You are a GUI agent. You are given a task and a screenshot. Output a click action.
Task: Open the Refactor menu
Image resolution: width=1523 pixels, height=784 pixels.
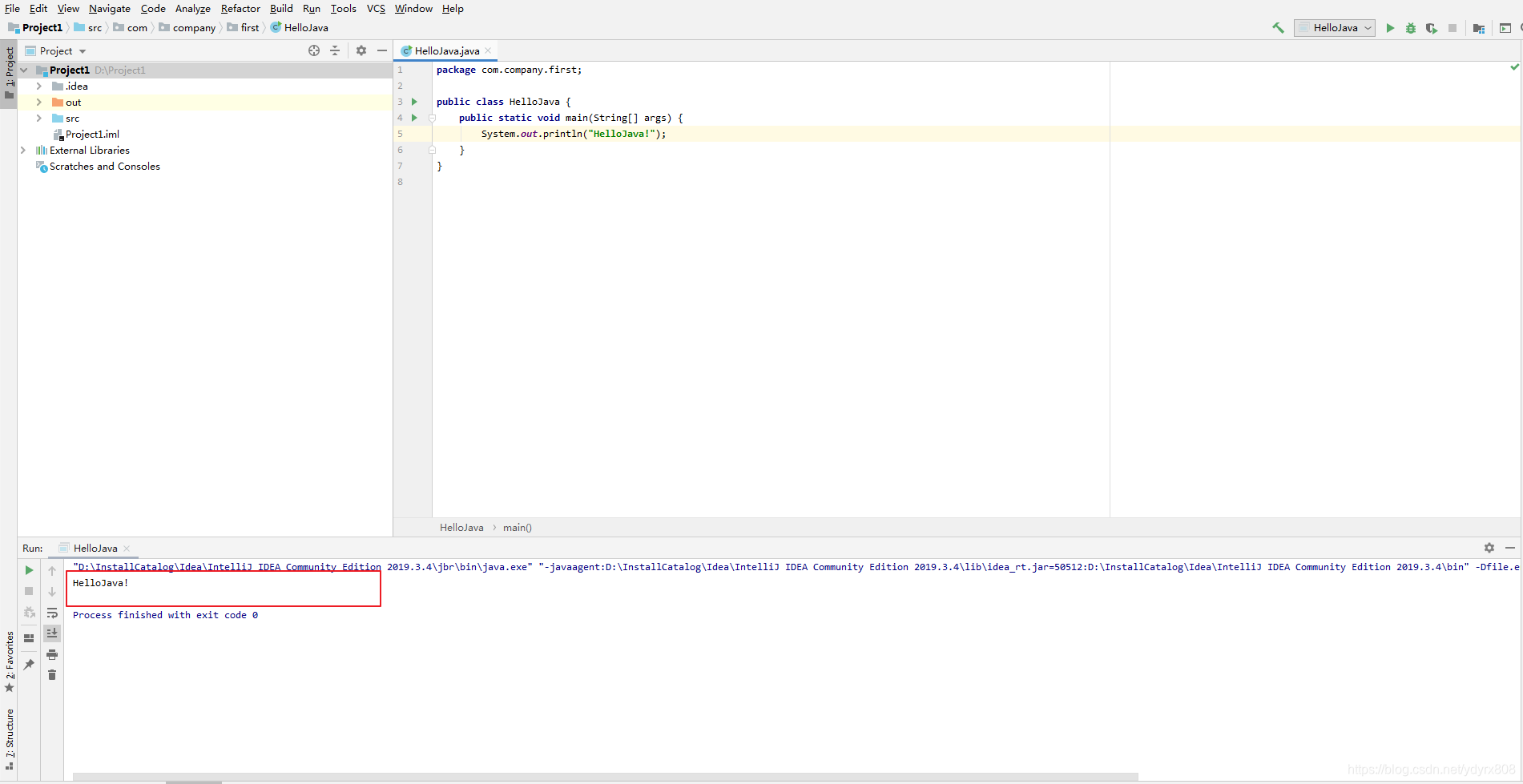pos(240,9)
